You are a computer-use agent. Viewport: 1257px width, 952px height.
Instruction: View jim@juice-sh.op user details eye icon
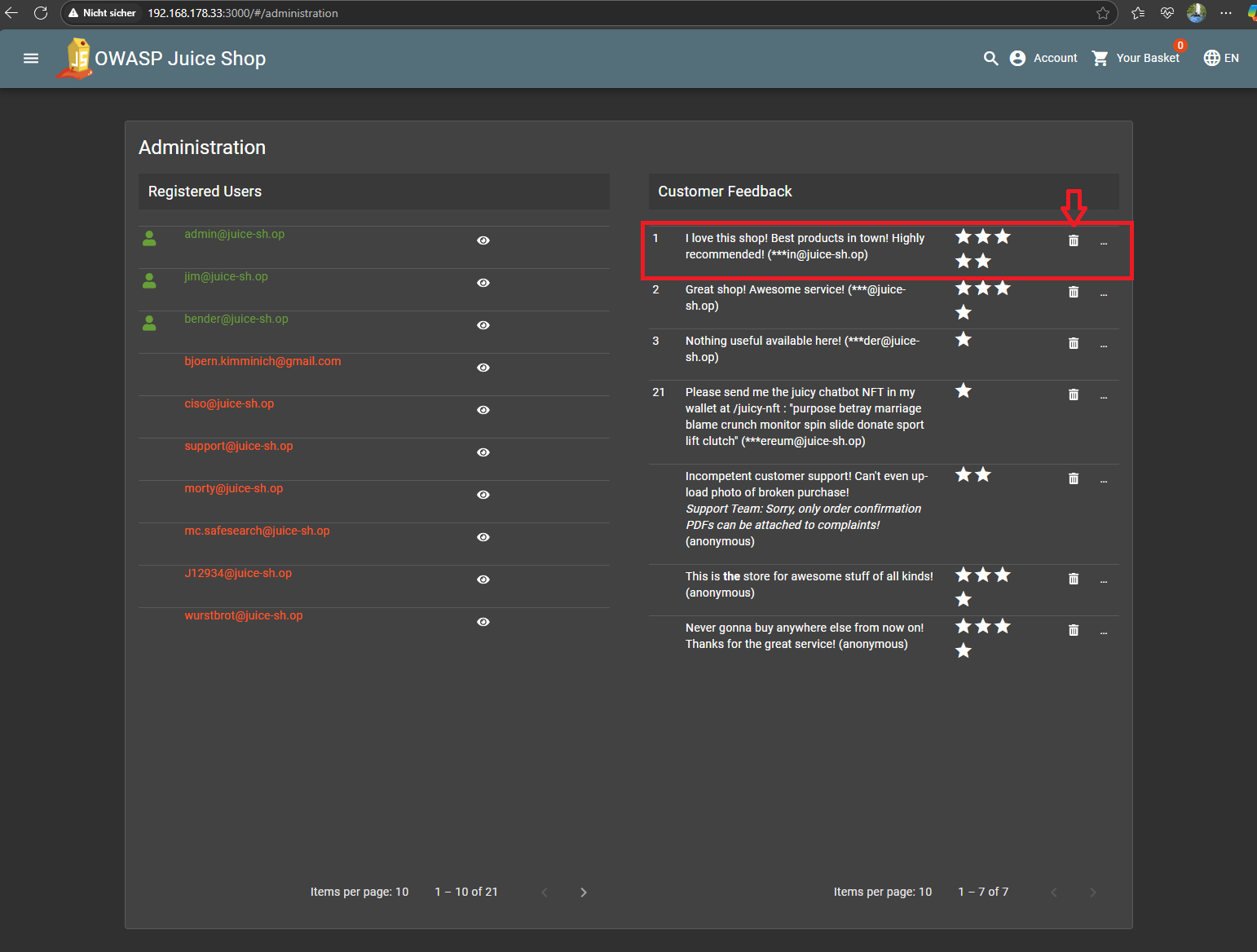[x=483, y=283]
